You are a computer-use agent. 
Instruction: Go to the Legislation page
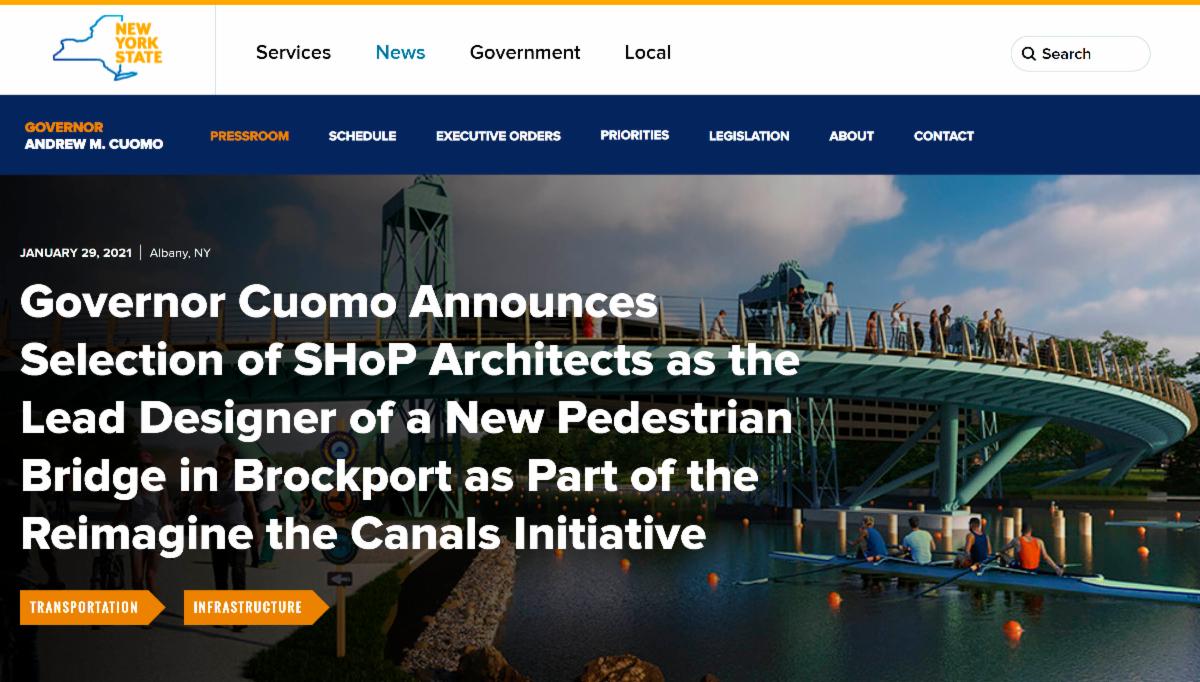[x=749, y=136]
